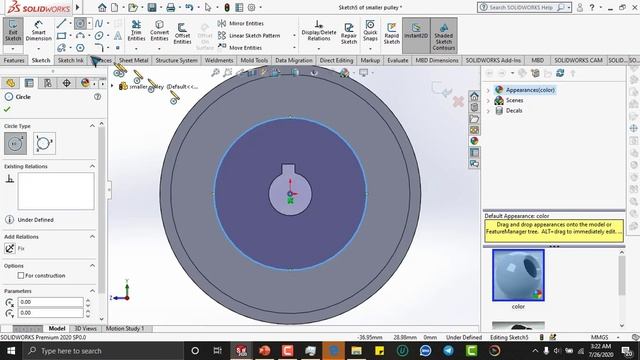Enable For construction checkbox

coord(21,276)
